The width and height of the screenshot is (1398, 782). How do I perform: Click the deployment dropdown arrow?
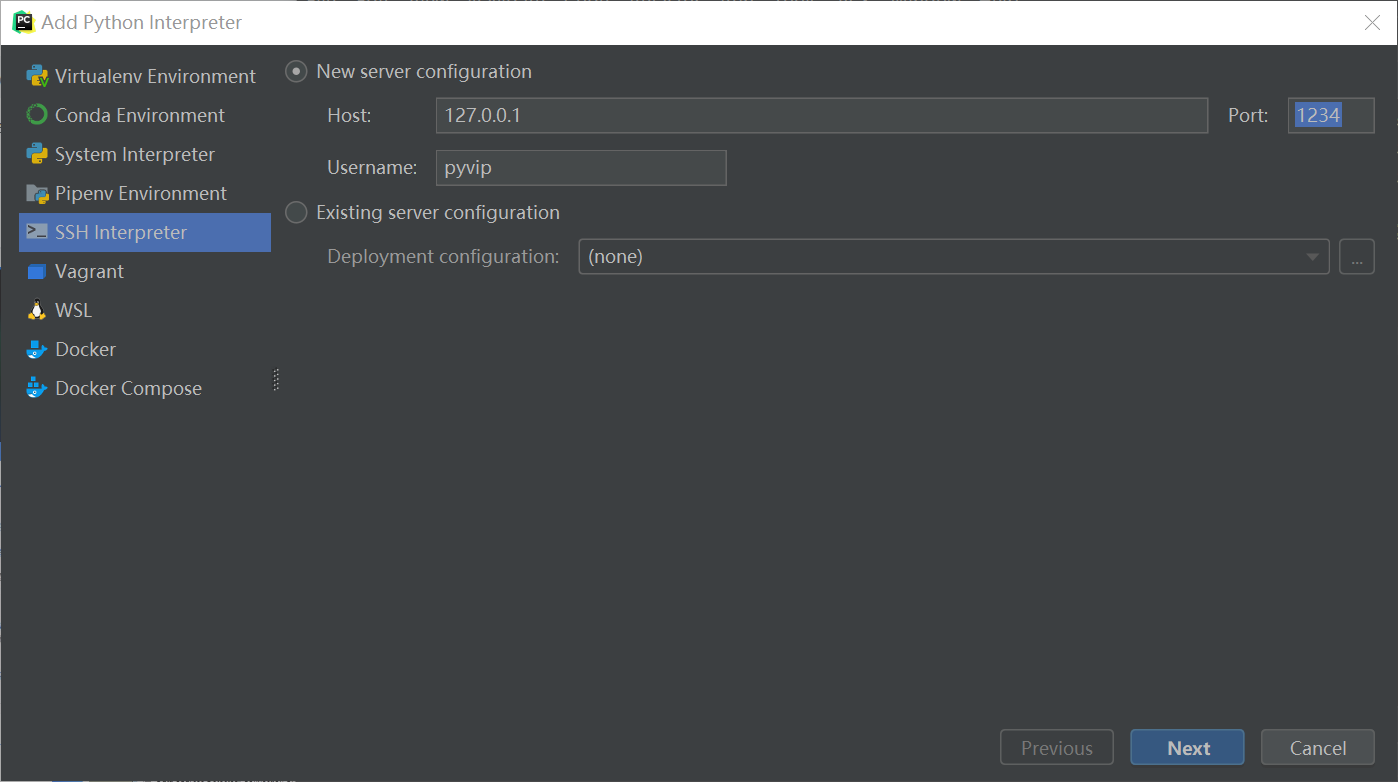tap(1312, 258)
